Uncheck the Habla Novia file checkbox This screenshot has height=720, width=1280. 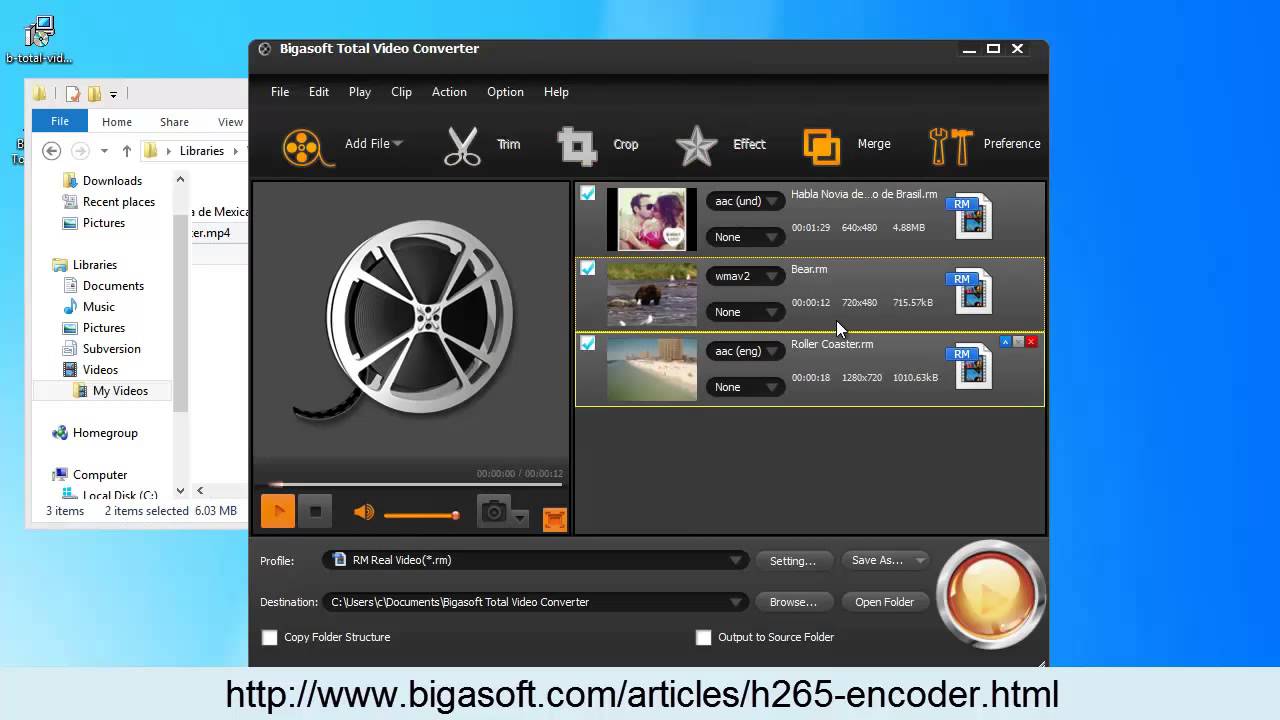[x=588, y=193]
